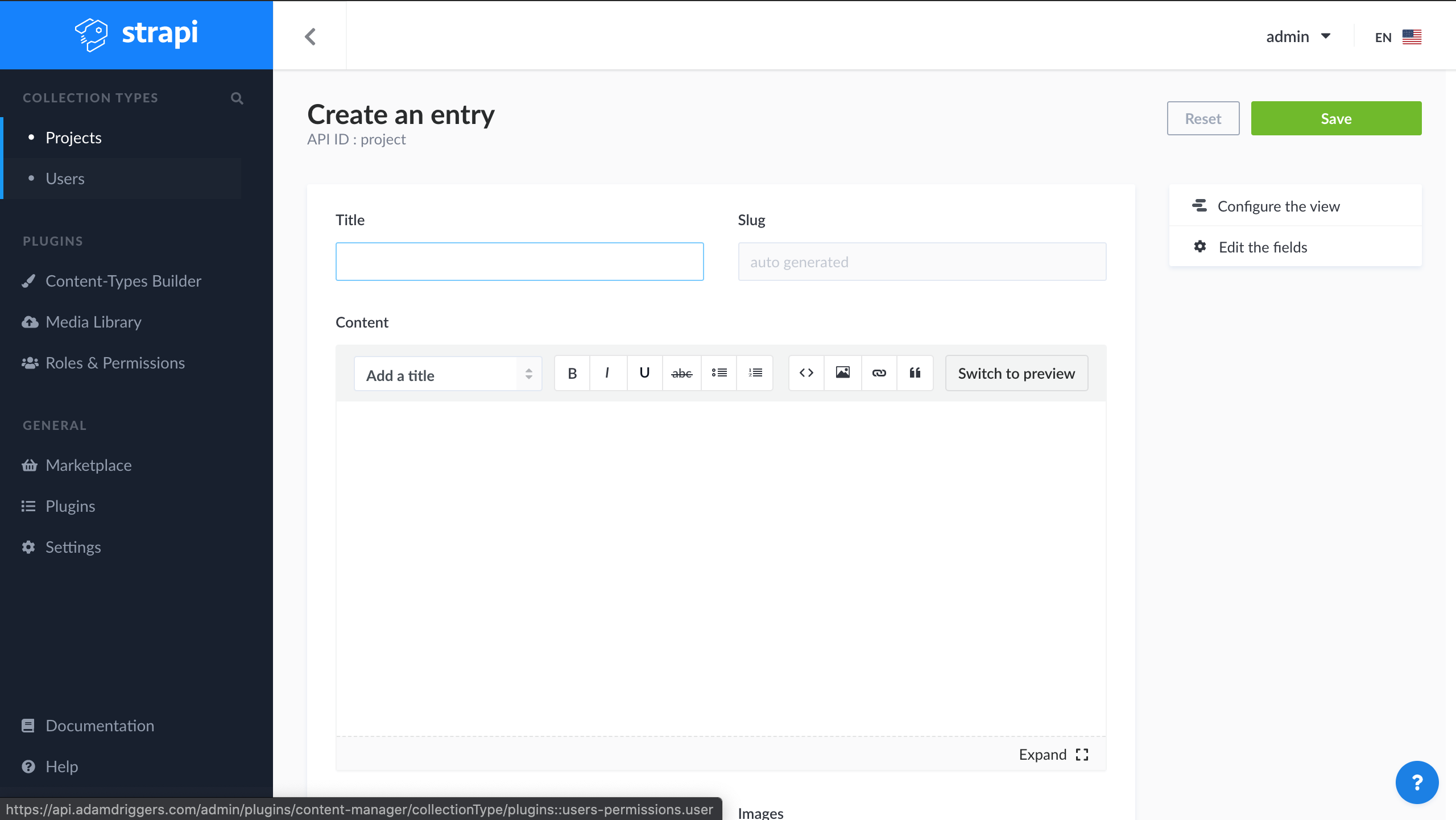
Task: Save the new entry
Action: coord(1335,118)
